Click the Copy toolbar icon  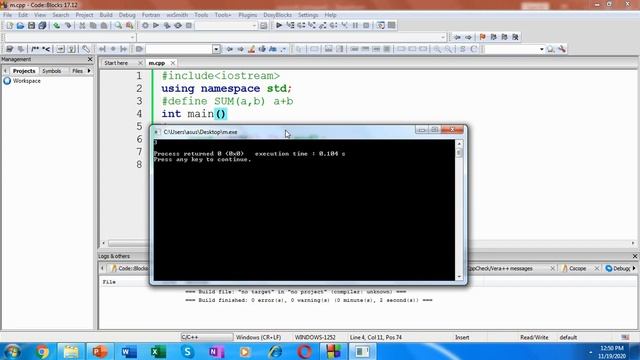(x=93, y=26)
